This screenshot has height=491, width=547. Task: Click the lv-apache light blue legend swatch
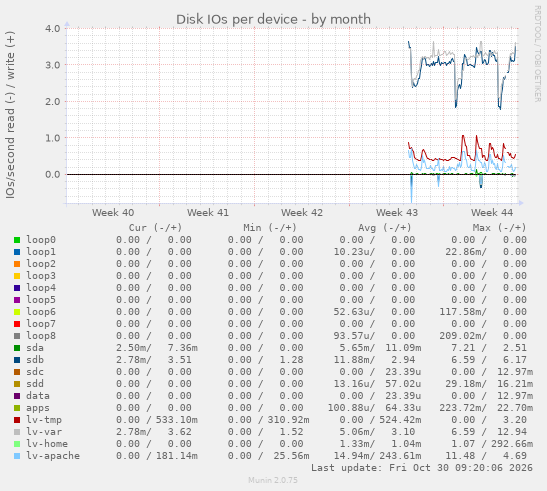coord(17,456)
